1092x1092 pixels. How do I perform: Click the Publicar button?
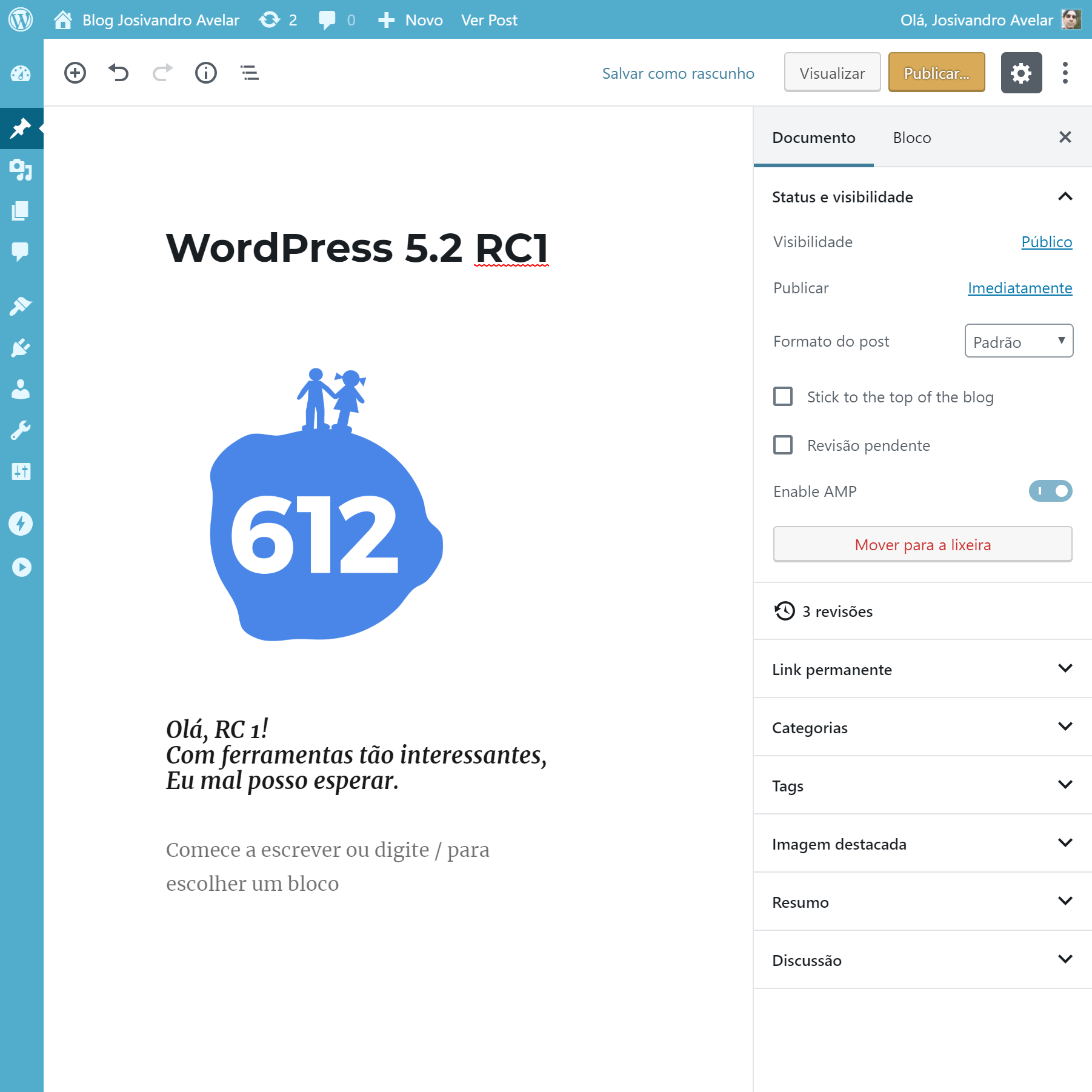[936, 73]
